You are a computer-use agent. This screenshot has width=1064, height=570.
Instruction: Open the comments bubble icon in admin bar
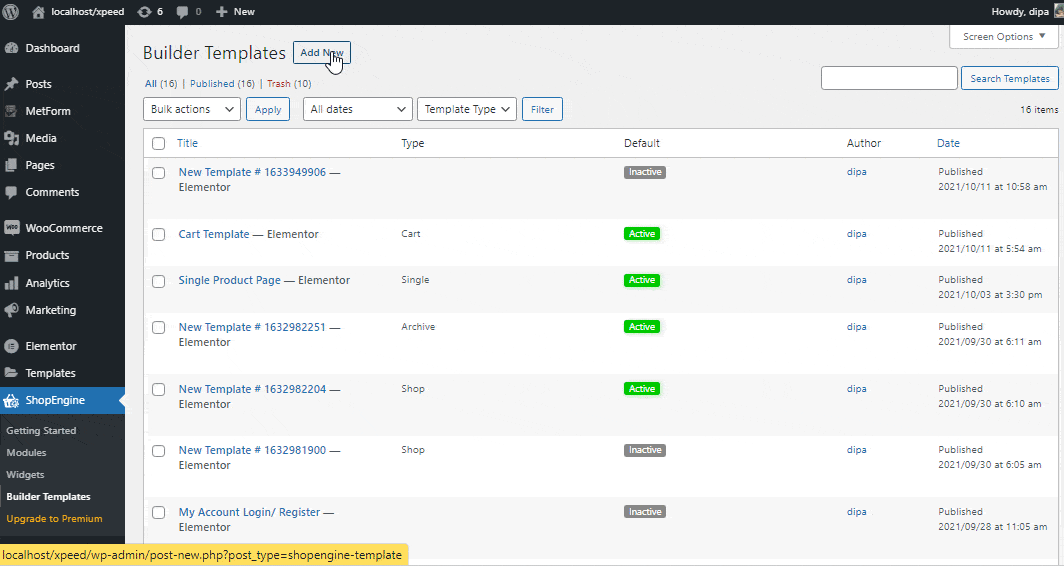pos(183,12)
